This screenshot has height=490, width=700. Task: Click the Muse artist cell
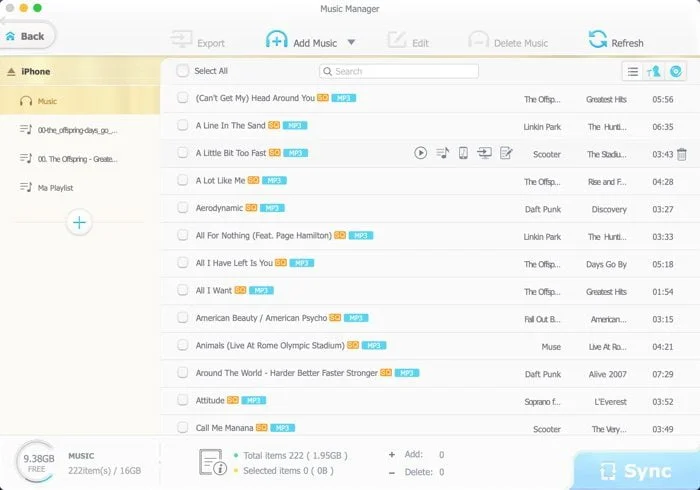click(x=551, y=347)
